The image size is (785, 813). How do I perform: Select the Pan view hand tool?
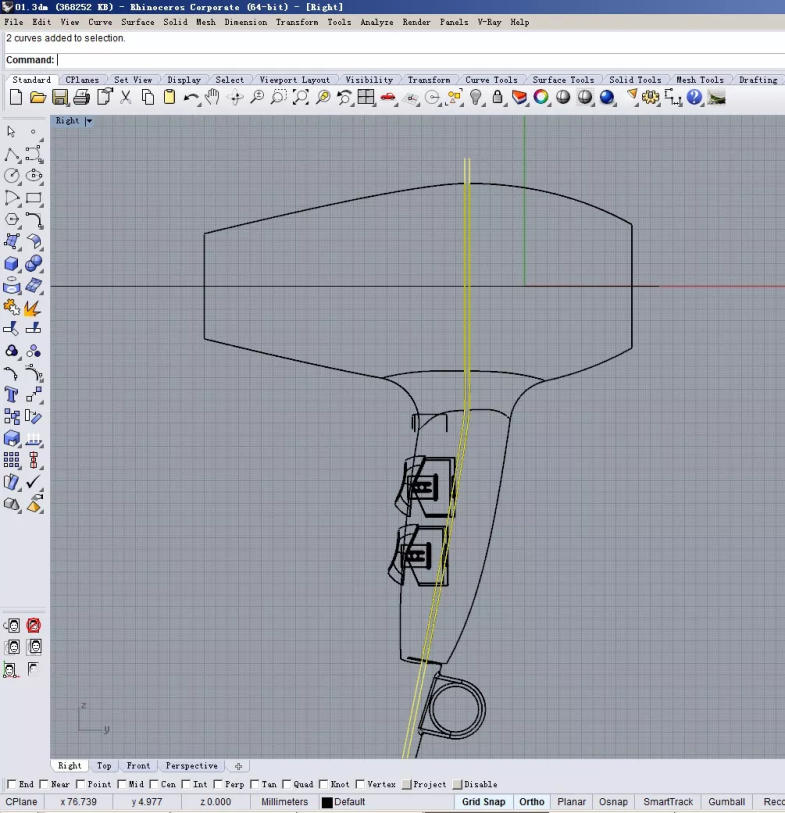(x=213, y=97)
